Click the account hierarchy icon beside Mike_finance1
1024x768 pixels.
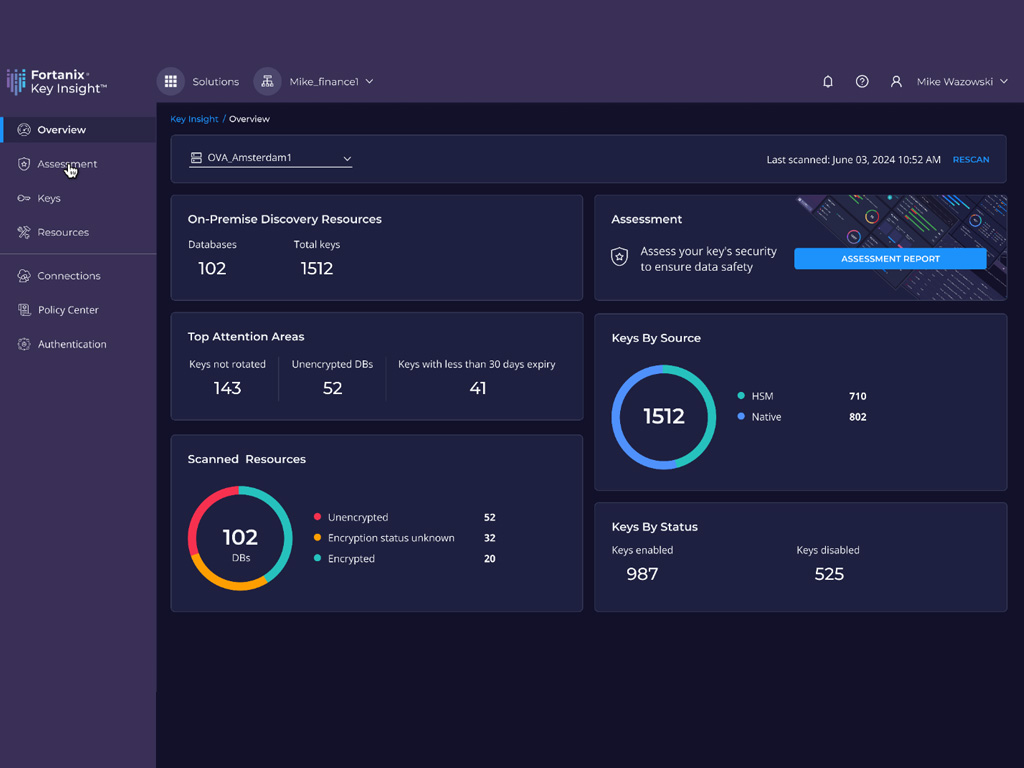click(x=267, y=82)
